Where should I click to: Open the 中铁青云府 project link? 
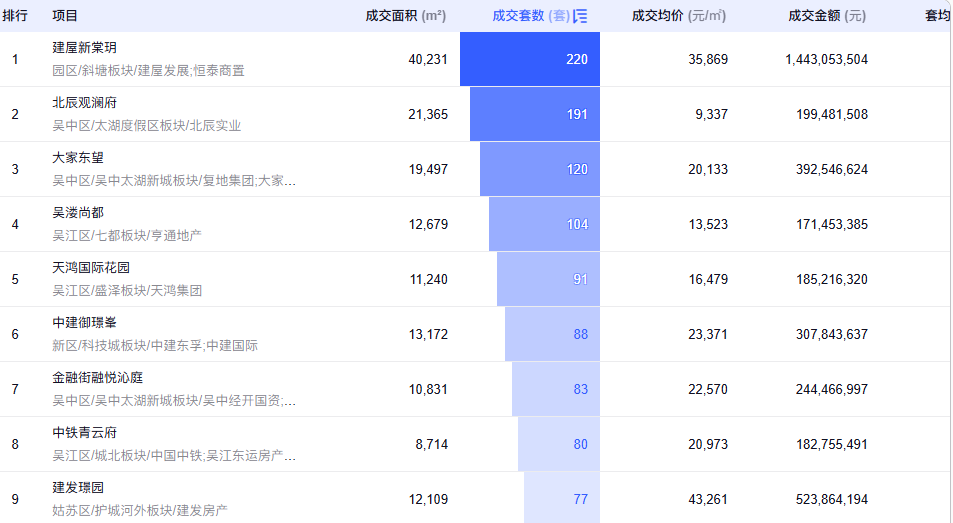click(x=84, y=432)
